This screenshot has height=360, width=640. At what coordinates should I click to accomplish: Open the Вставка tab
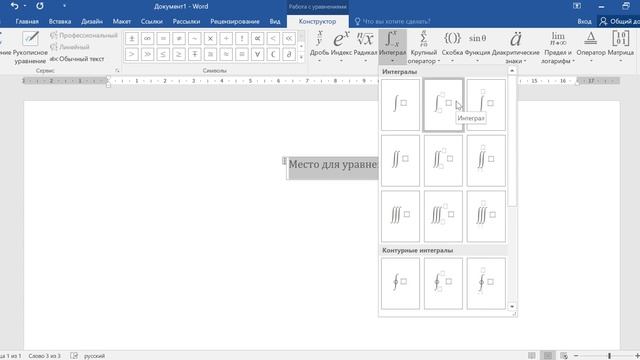pos(60,21)
